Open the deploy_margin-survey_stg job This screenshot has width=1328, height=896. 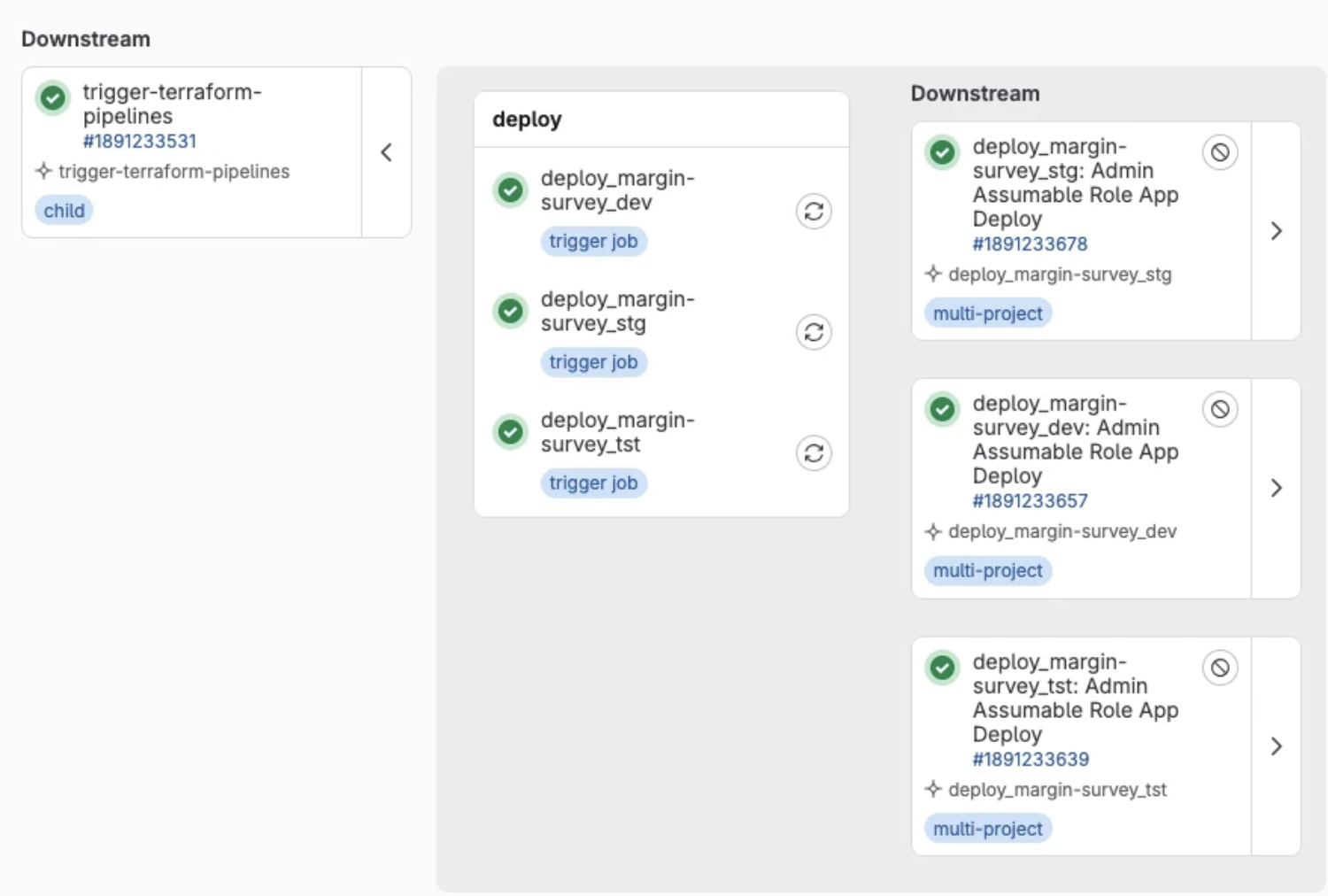click(618, 312)
